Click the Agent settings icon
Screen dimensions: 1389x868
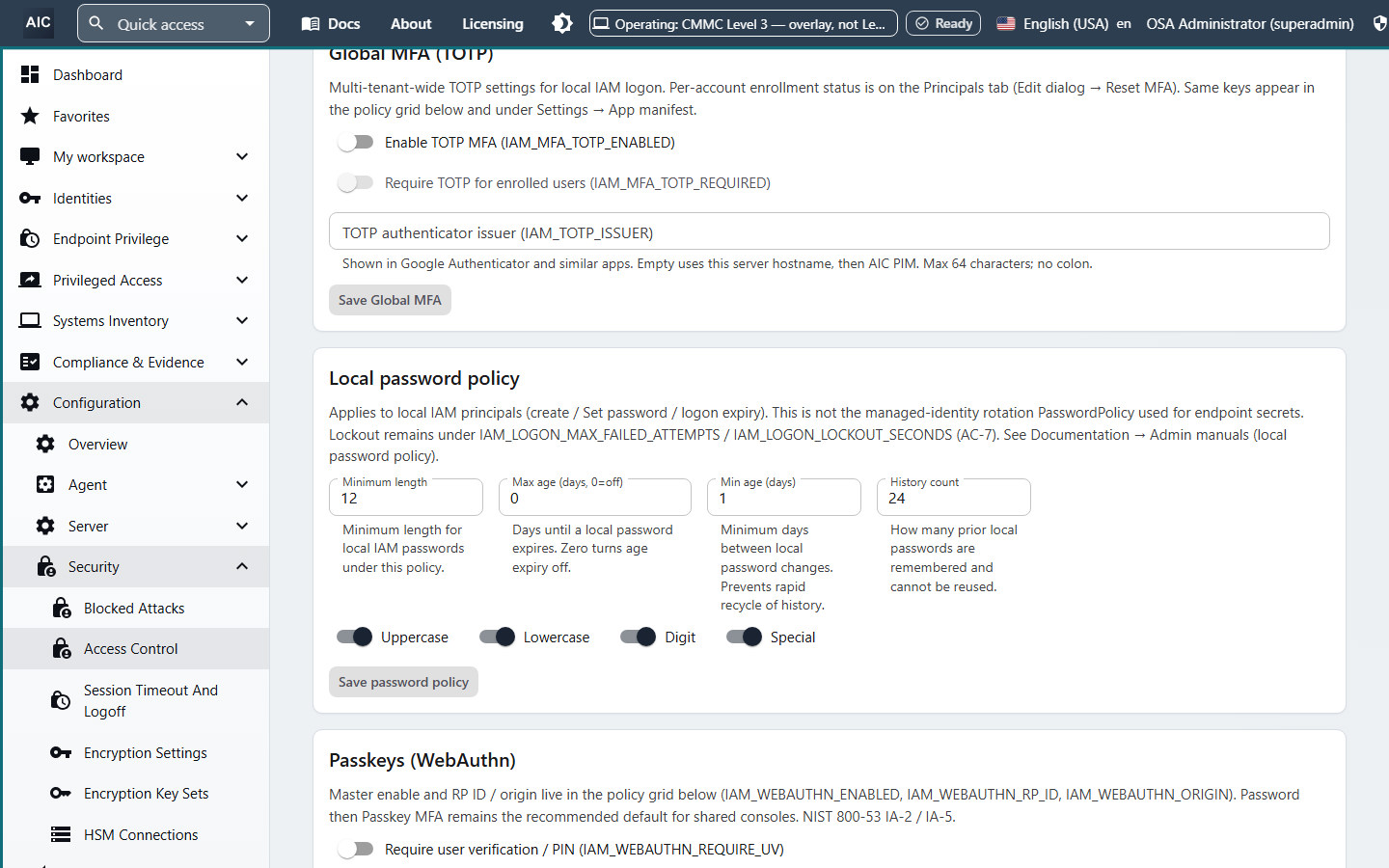tap(45, 484)
